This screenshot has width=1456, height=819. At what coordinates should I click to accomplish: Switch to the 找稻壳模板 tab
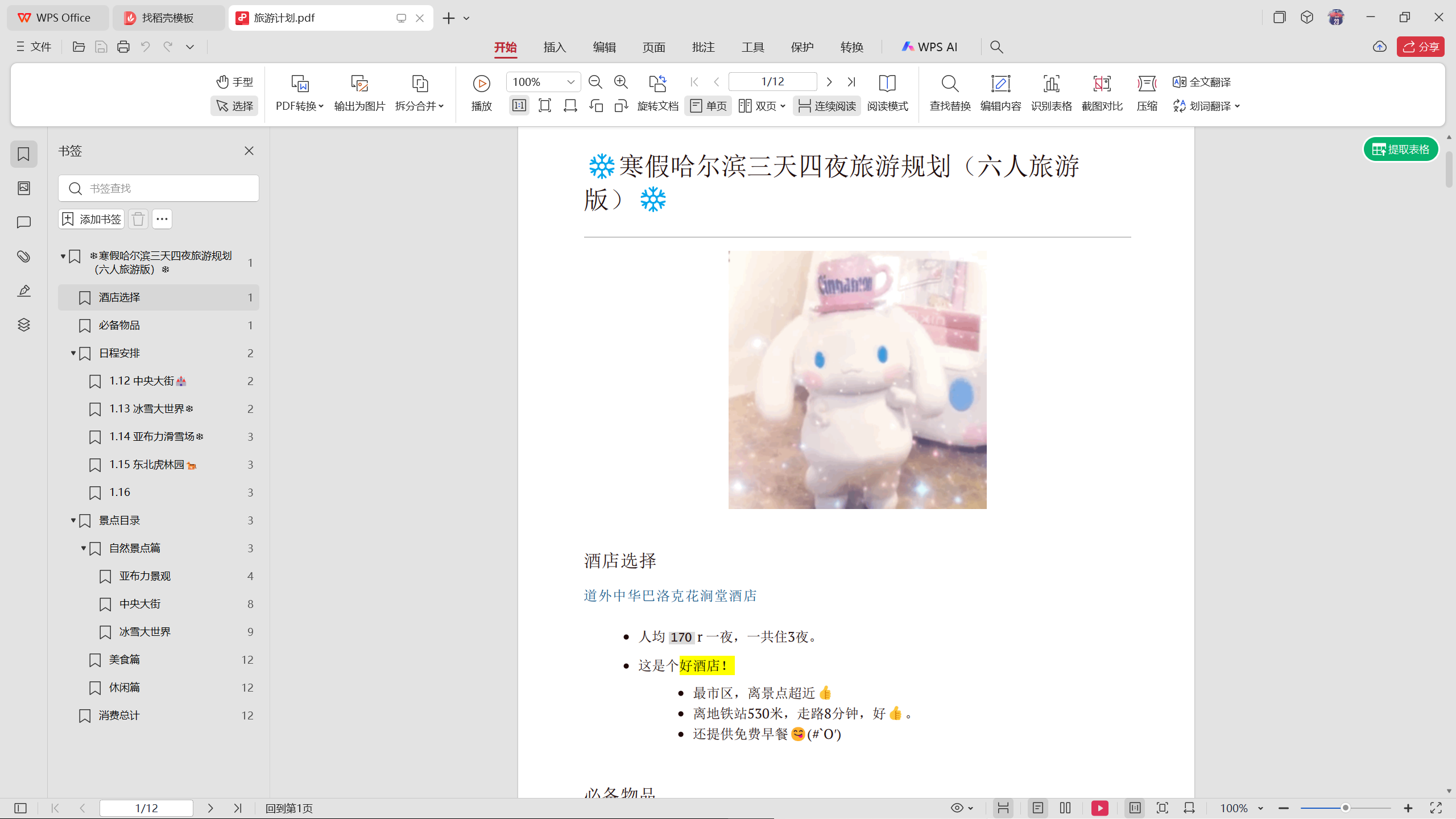click(x=168, y=18)
